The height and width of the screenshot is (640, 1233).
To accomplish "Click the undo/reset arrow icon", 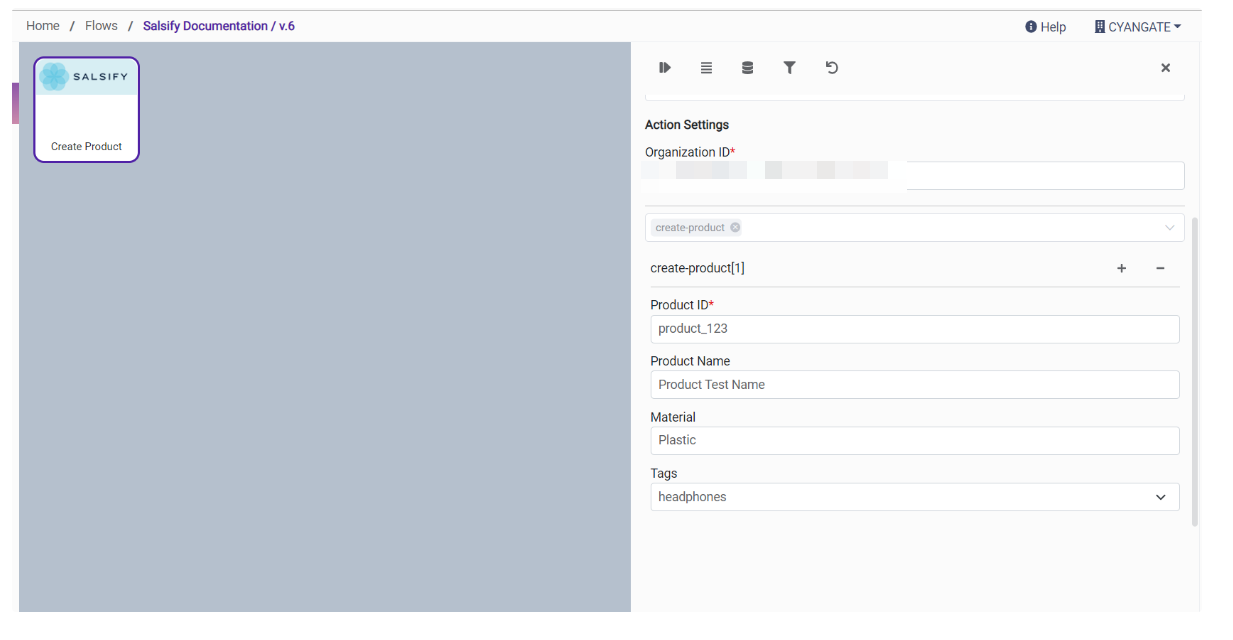I will 831,68.
